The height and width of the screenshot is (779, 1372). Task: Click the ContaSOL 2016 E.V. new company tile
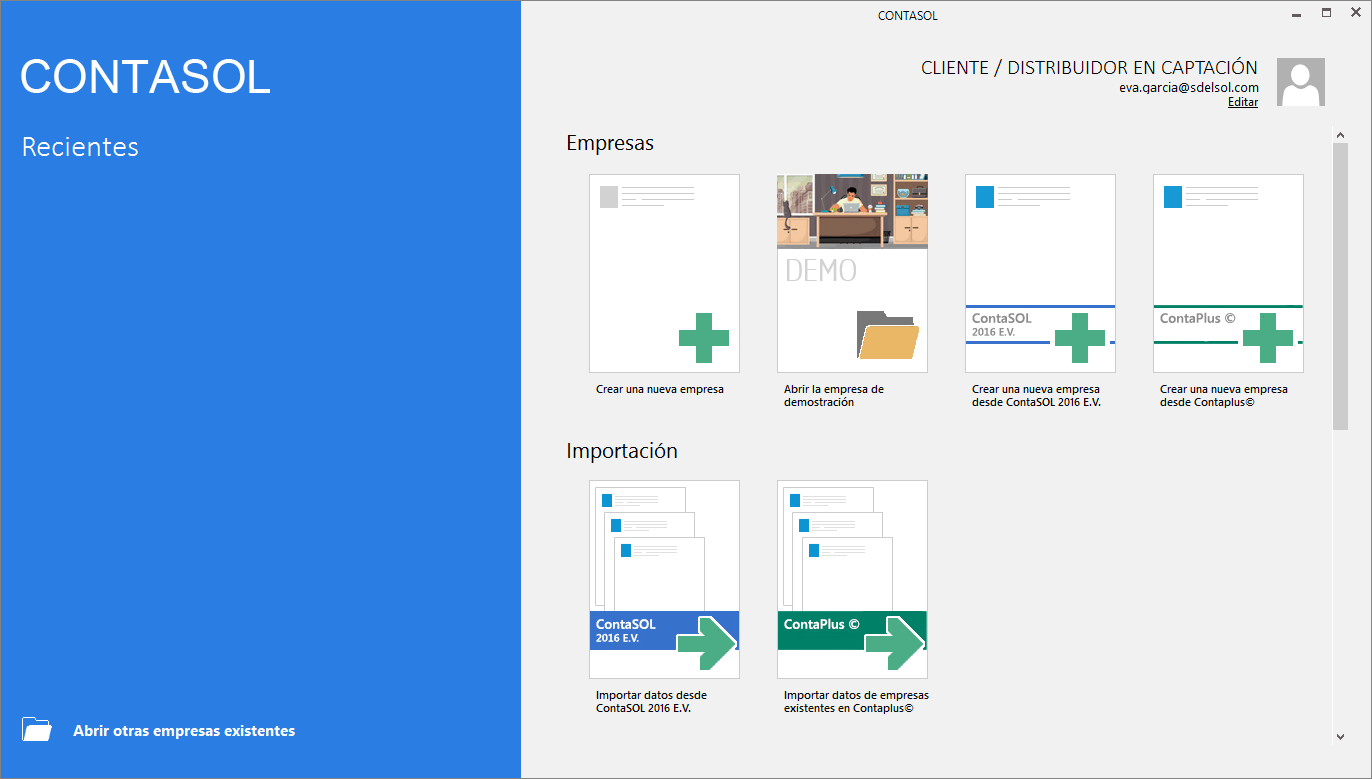coord(1040,273)
